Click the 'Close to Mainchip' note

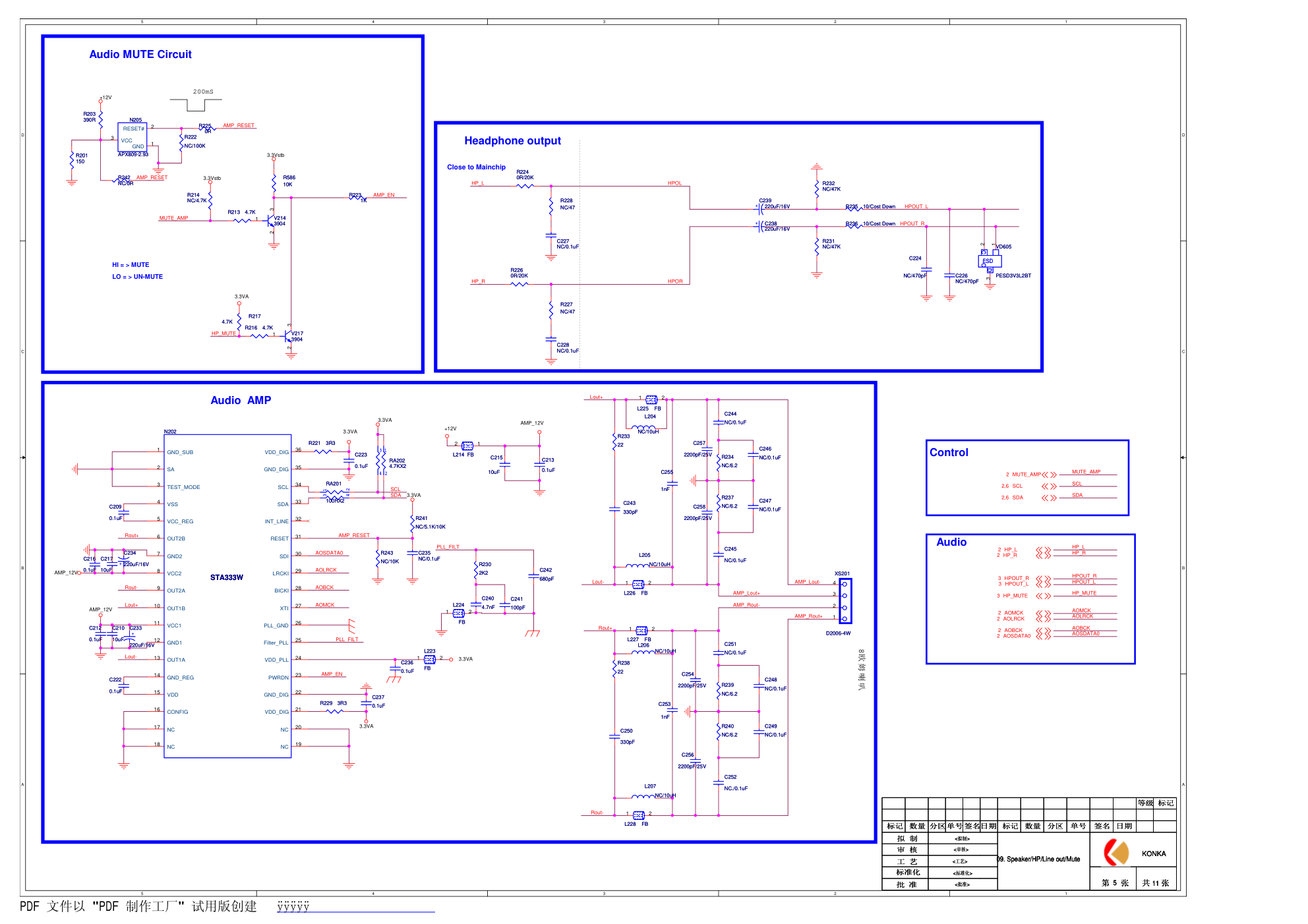point(476,167)
